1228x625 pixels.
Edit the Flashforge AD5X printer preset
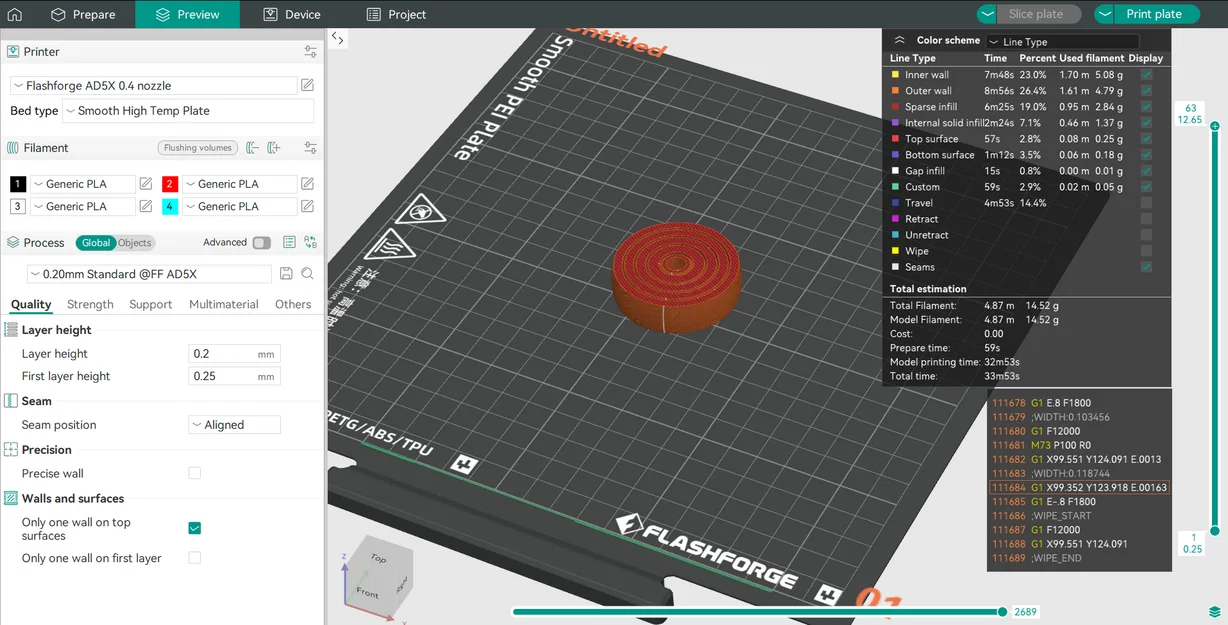tap(308, 86)
